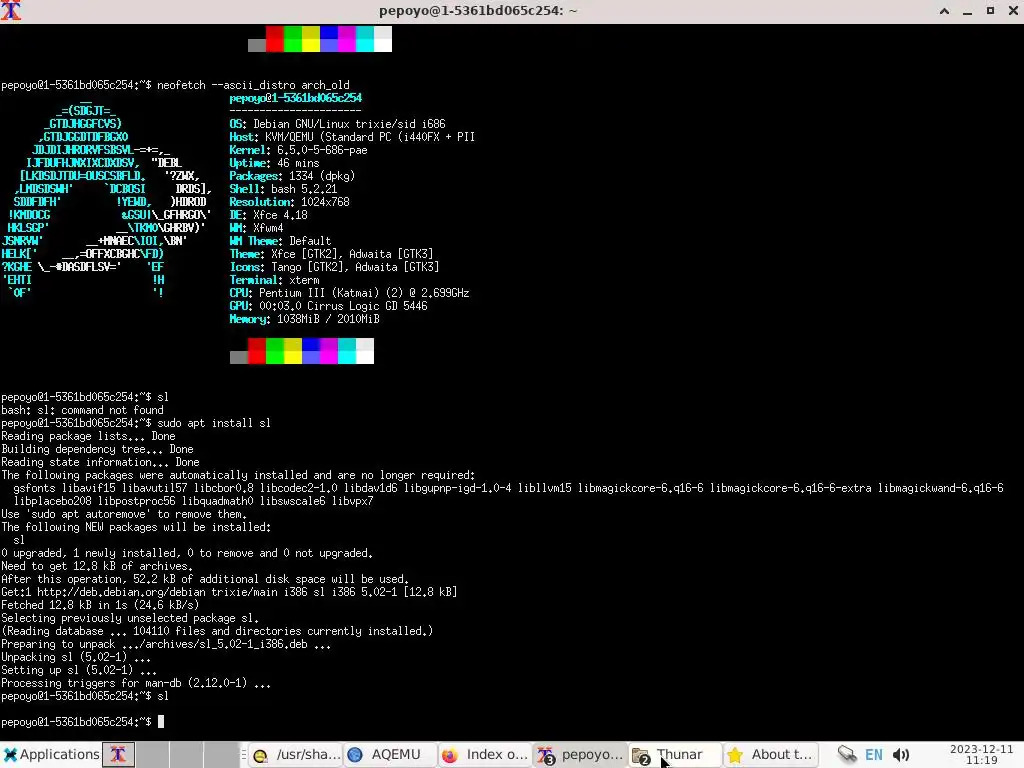Click the bash: sl: command not found line
1024x768 pixels.
coord(82,410)
